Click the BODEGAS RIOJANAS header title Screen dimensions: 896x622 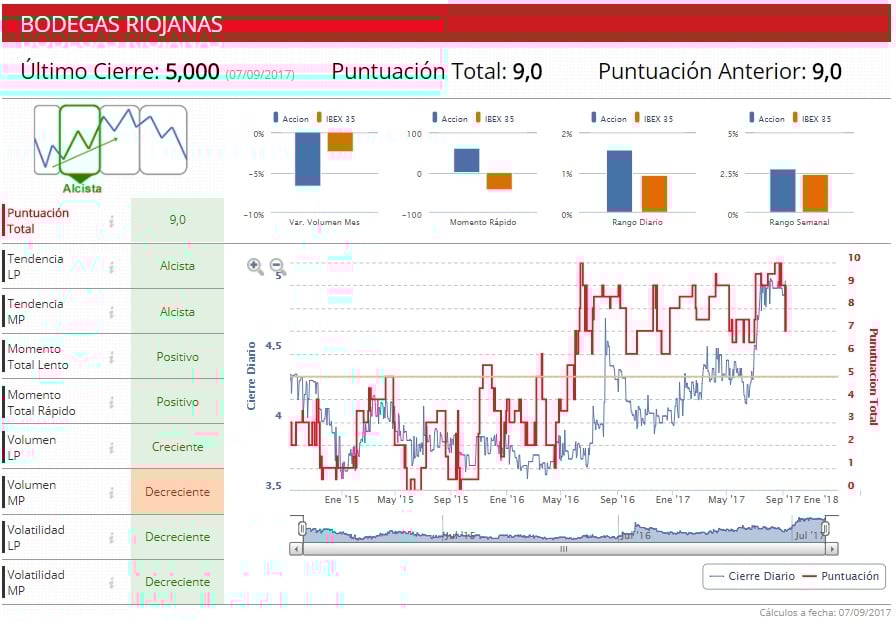pos(121,25)
